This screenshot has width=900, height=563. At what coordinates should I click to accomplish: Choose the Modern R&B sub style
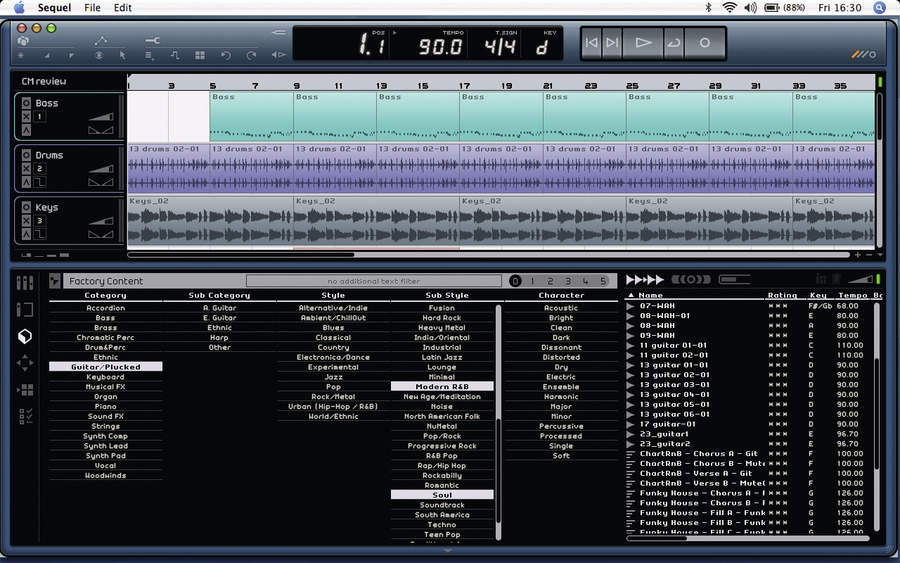(x=442, y=387)
